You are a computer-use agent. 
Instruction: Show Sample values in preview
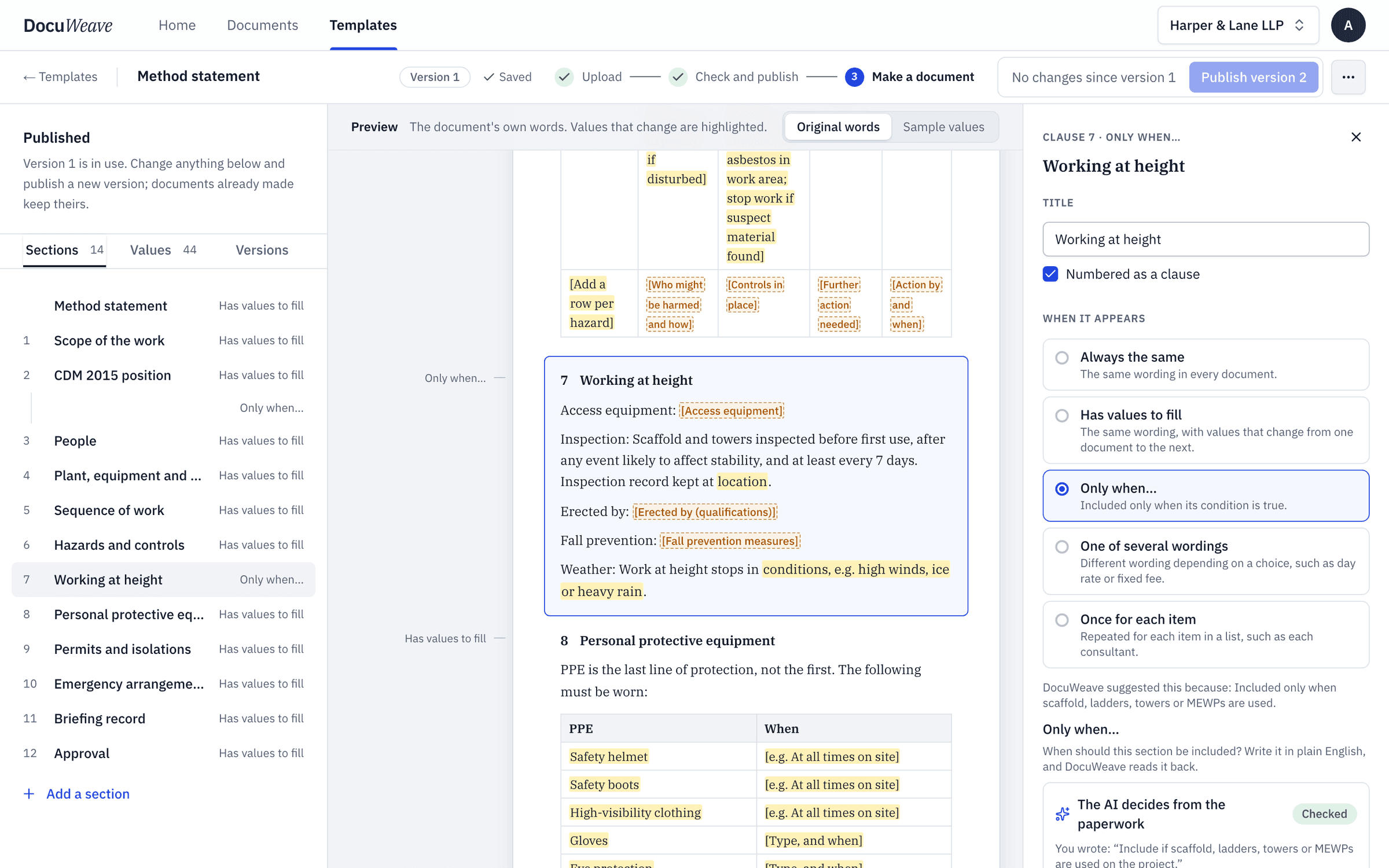943,127
